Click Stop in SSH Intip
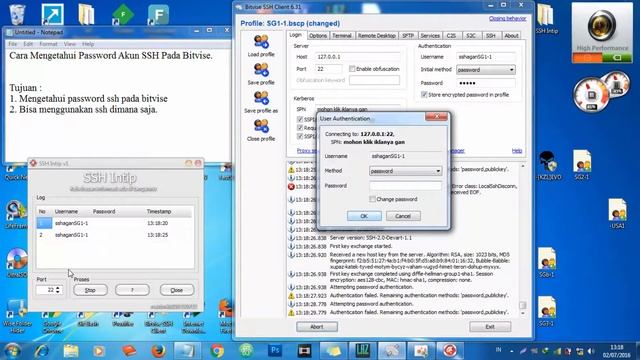This screenshot has height=360, width=640. click(x=90, y=290)
